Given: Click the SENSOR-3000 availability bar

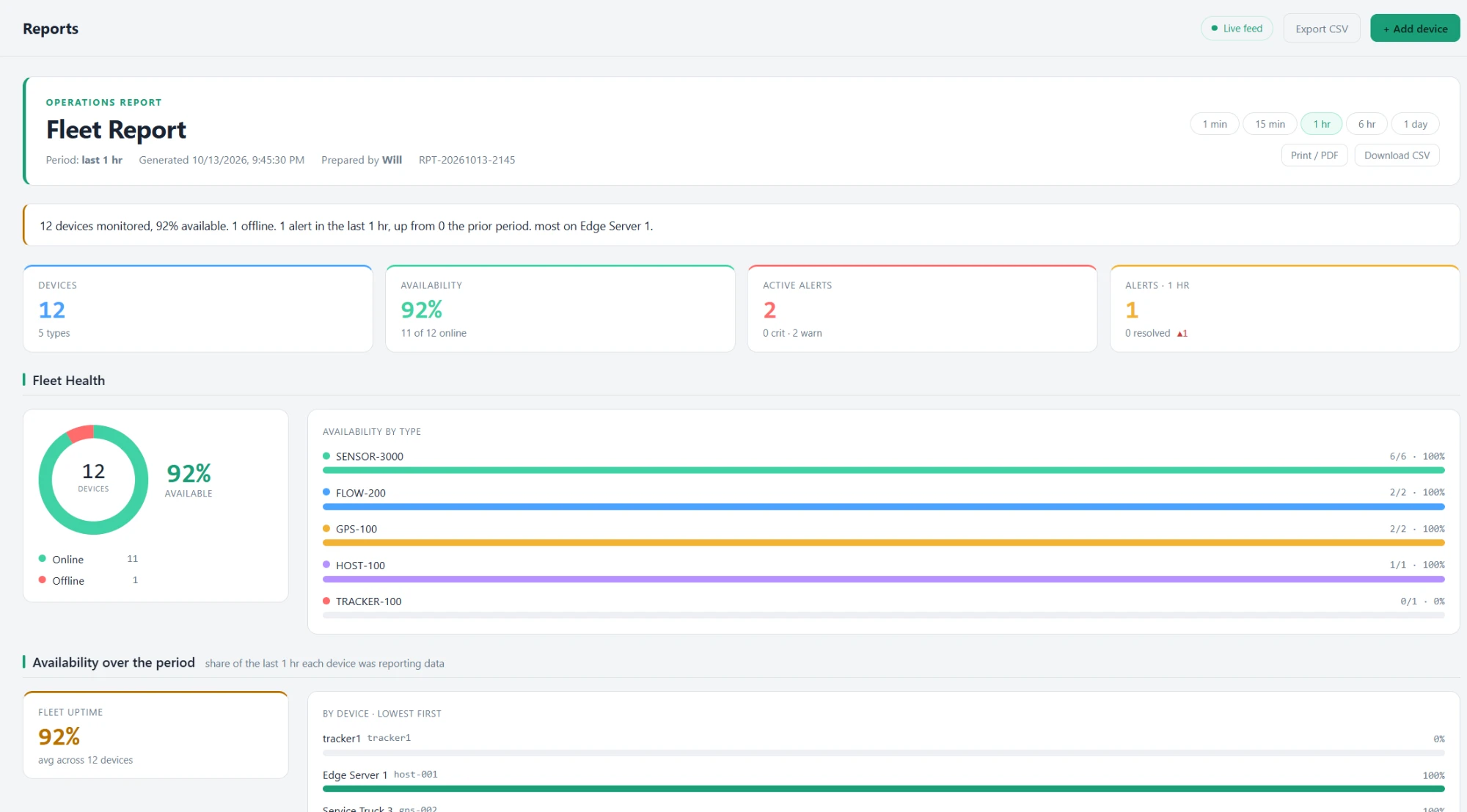Looking at the screenshot, I should tap(883, 470).
